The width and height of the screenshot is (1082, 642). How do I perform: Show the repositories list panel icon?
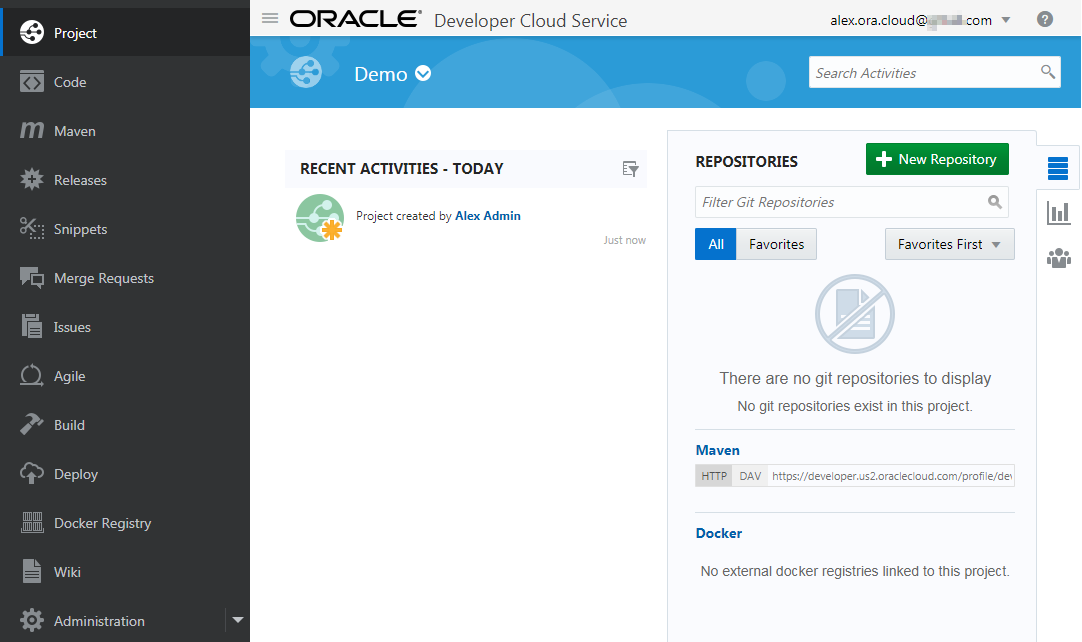1058,168
